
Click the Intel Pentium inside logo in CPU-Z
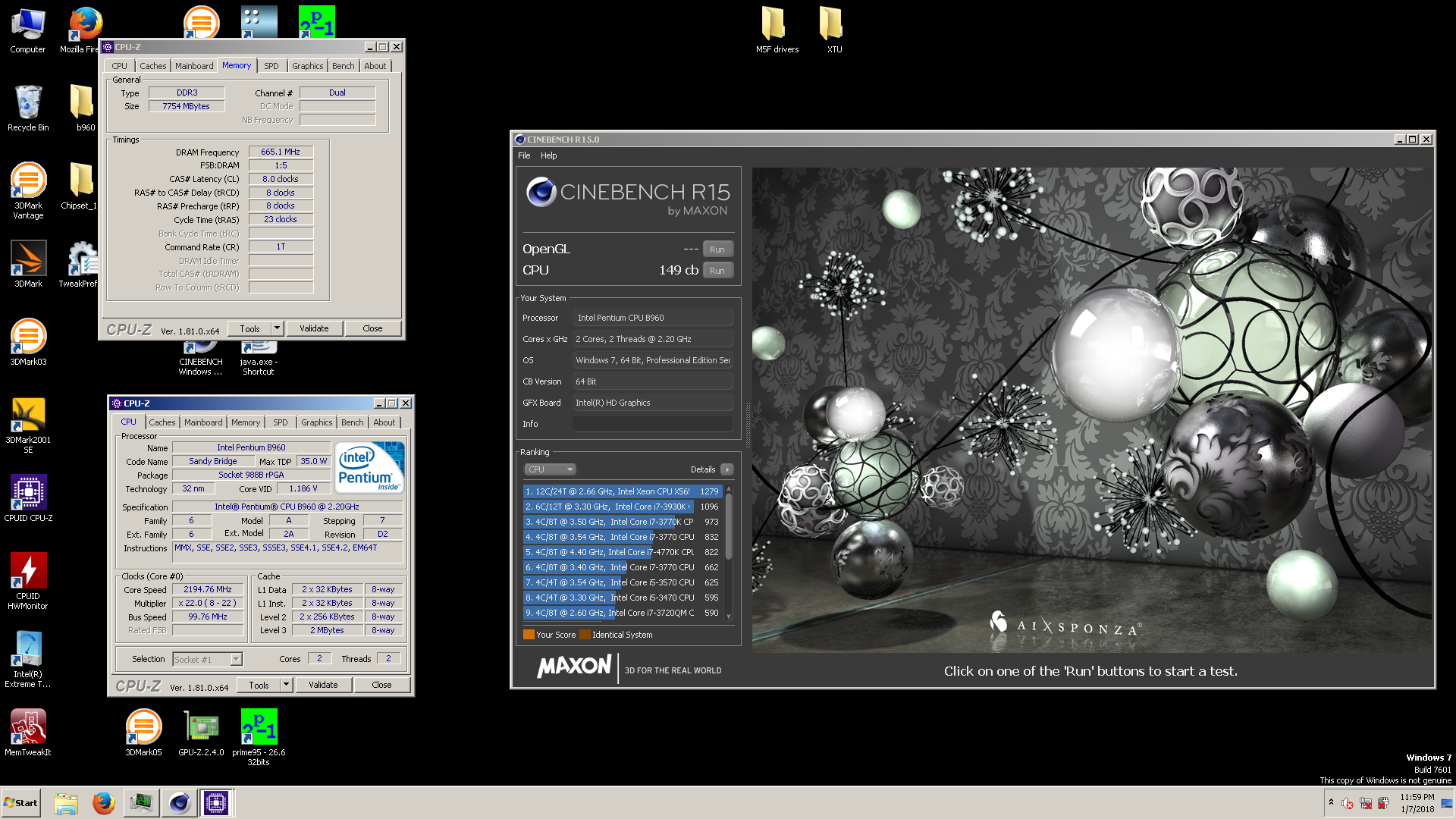tap(369, 468)
